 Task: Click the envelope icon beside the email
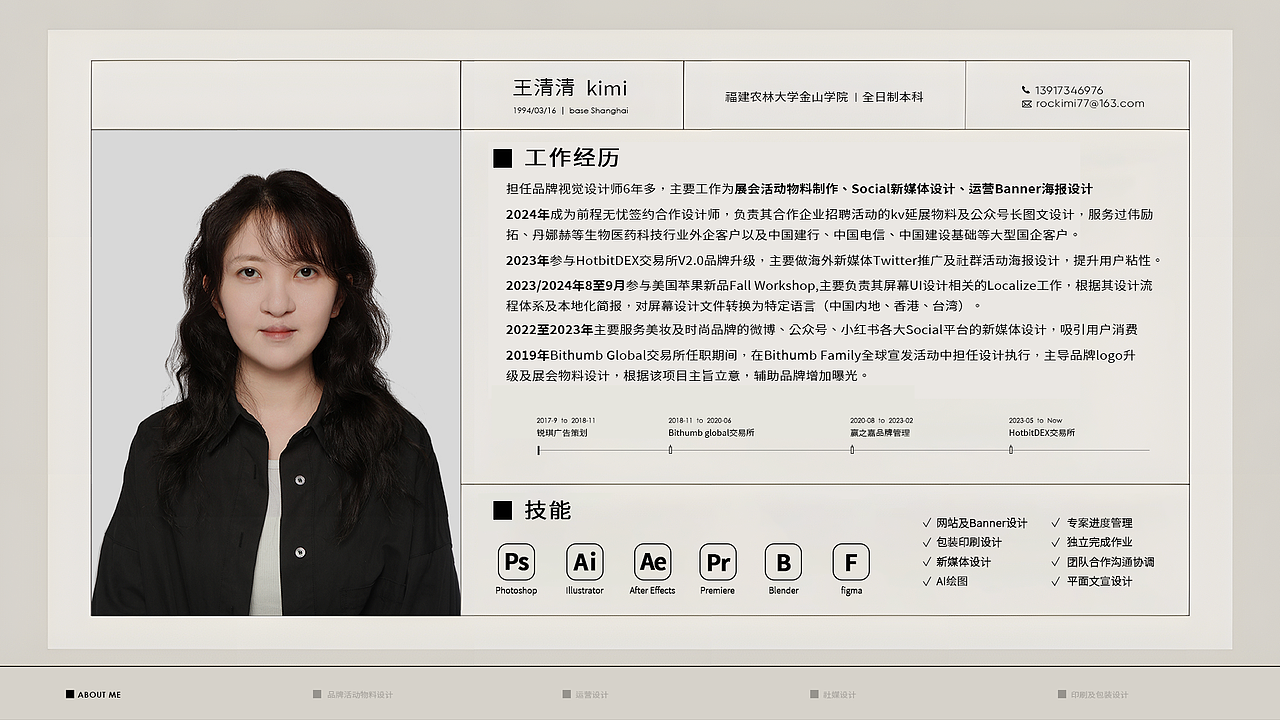click(x=1026, y=103)
